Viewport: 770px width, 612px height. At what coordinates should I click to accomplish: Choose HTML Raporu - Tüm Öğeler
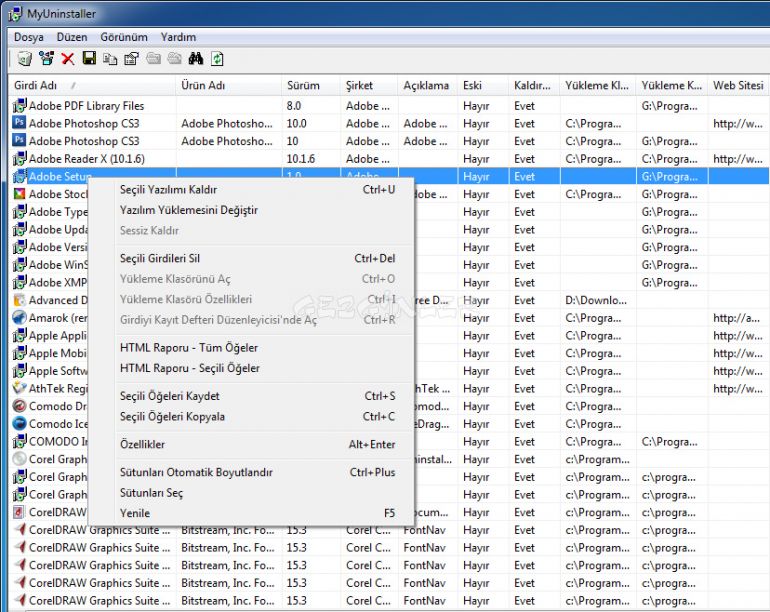(x=188, y=348)
